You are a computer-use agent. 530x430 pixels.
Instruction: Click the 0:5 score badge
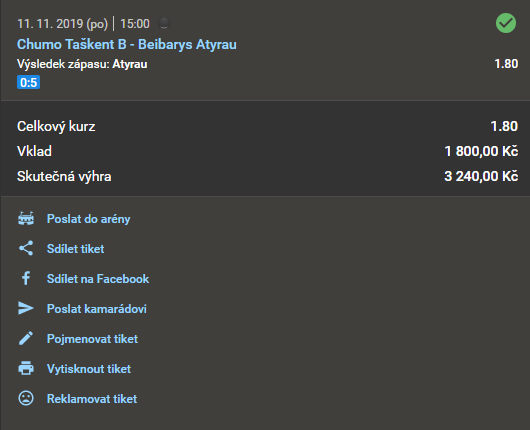[x=28, y=82]
